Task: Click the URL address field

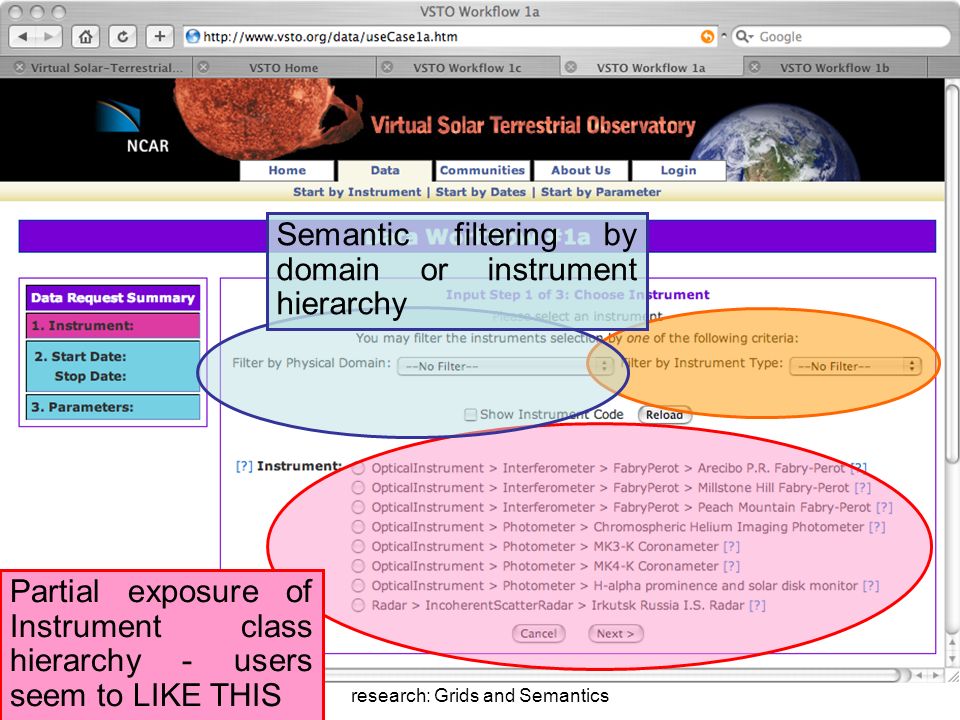Action: click(451, 37)
